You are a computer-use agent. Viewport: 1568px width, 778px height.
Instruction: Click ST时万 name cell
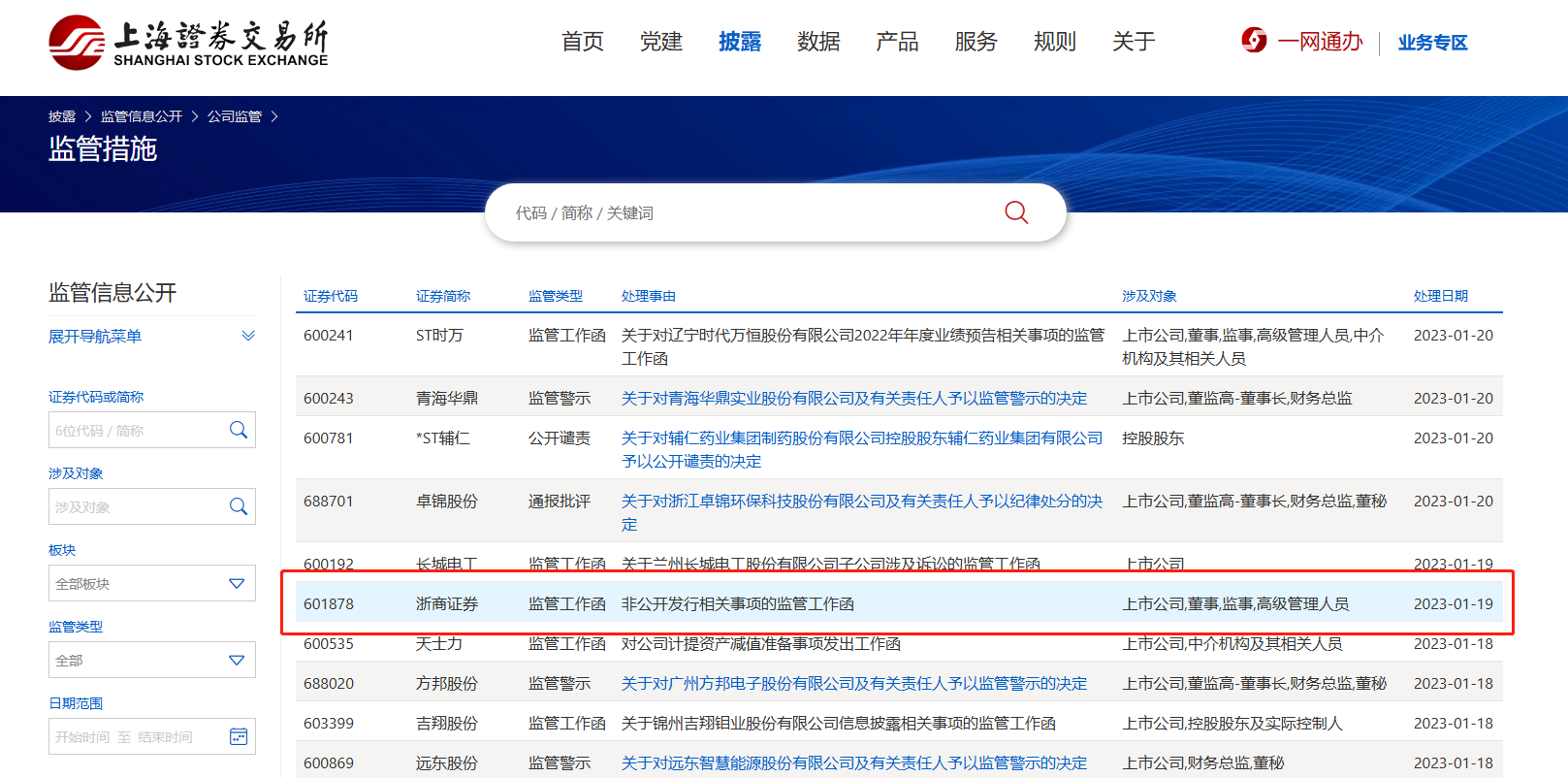coord(439,335)
